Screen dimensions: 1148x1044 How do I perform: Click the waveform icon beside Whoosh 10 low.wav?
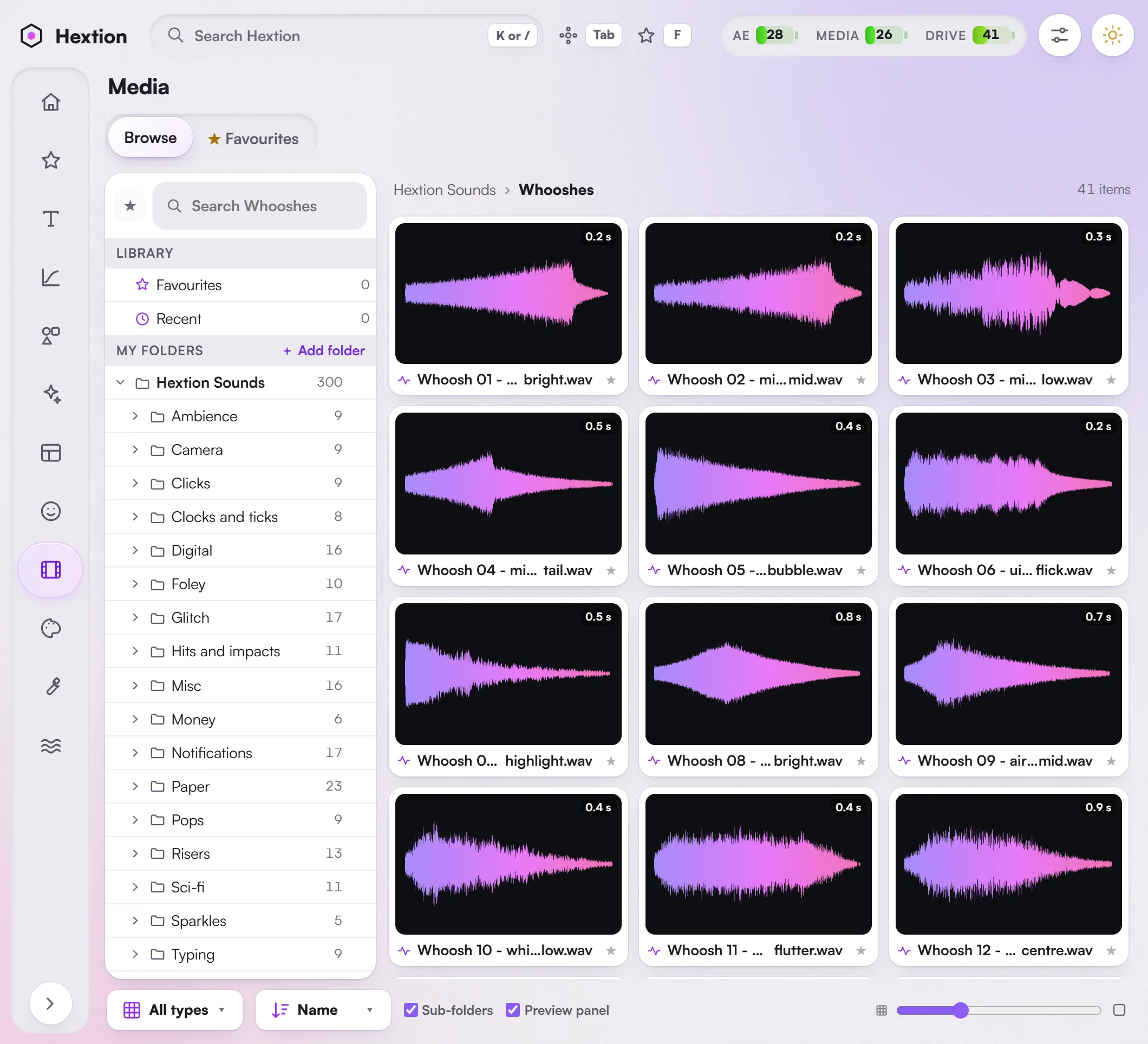pyautogui.click(x=404, y=950)
